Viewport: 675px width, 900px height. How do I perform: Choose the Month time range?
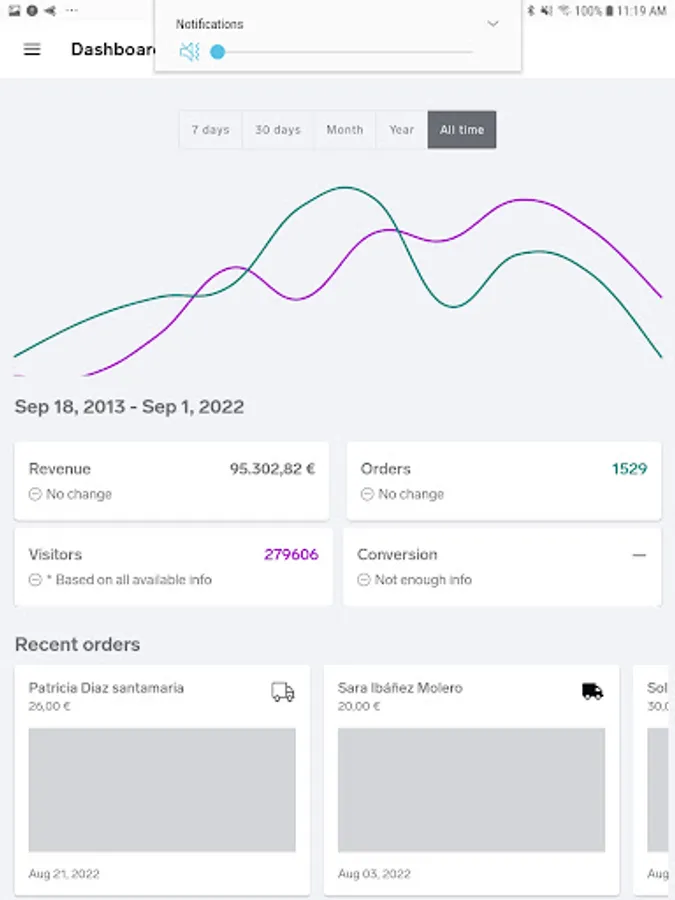pos(345,130)
